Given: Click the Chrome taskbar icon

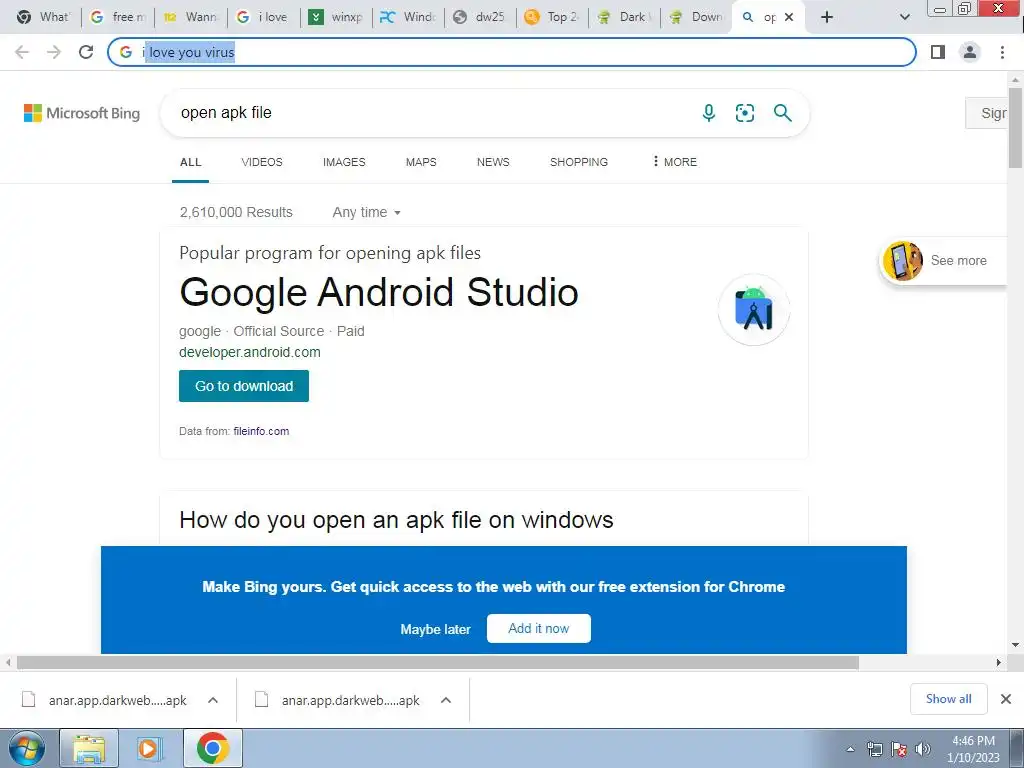Looking at the screenshot, I should [212, 748].
